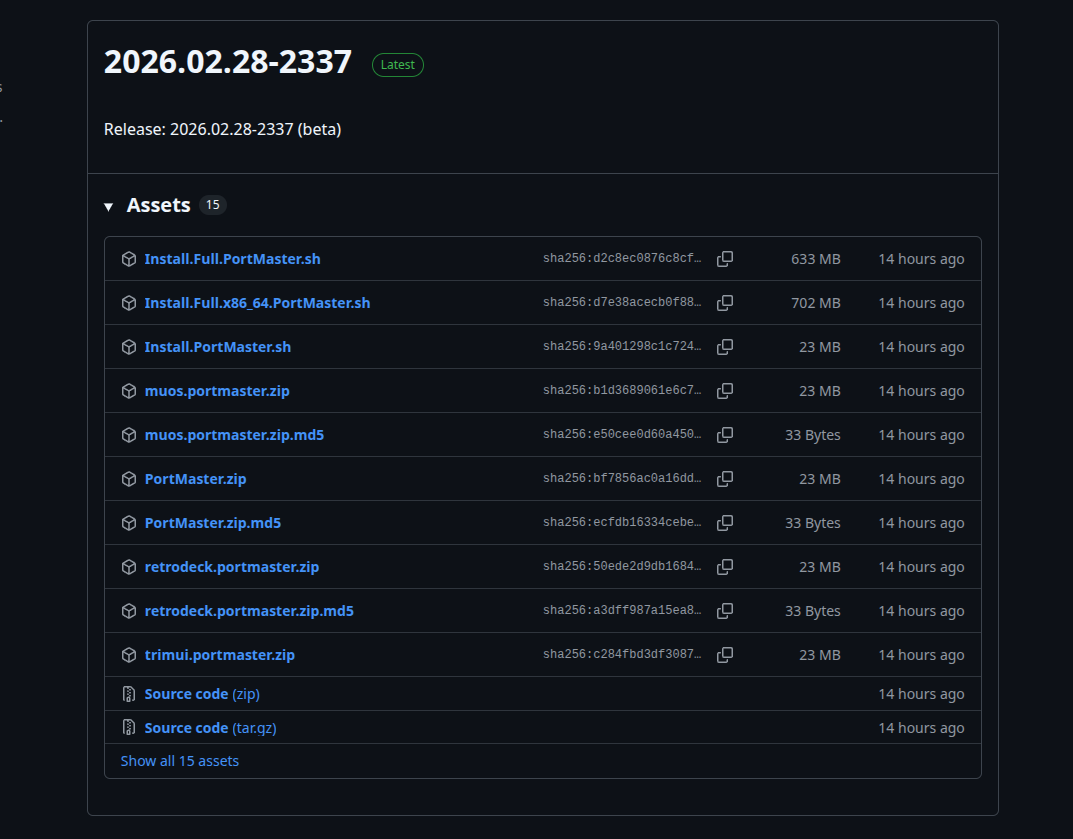This screenshot has width=1073, height=839.
Task: Copy SHA256 hash for PortMaster.zip.md5
Action: coord(725,523)
